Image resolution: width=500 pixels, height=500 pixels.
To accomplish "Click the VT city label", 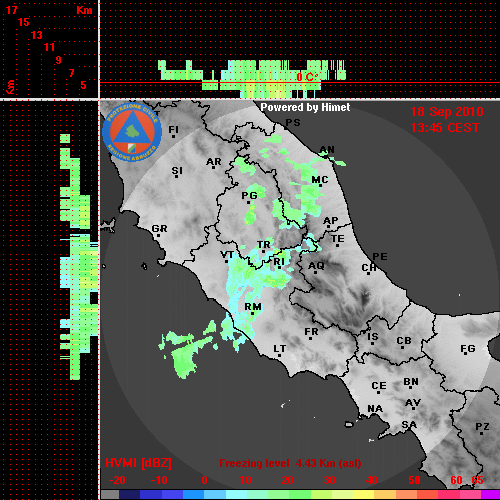I will (x=227, y=255).
